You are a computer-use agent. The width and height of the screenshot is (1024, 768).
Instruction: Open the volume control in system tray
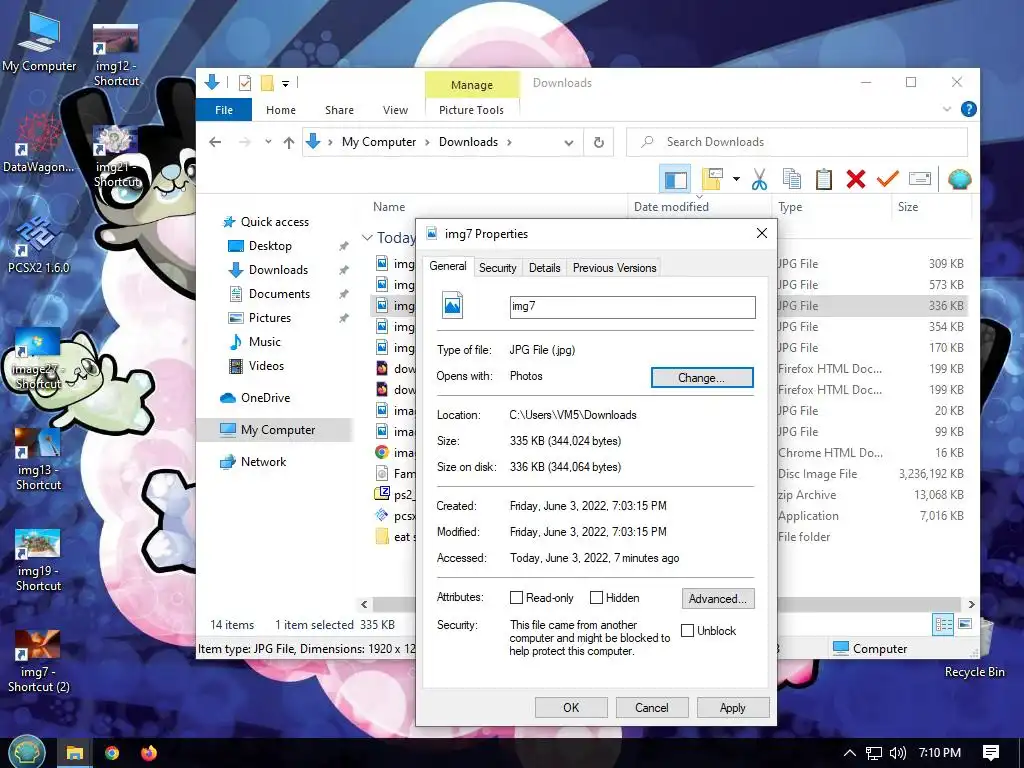point(898,753)
